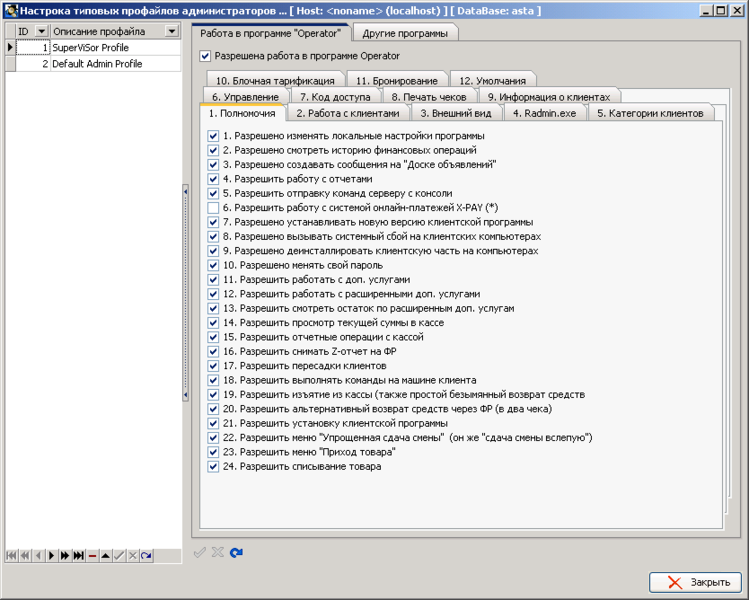Click the 'Закрыть' button
This screenshot has width=749, height=600.
(x=695, y=582)
